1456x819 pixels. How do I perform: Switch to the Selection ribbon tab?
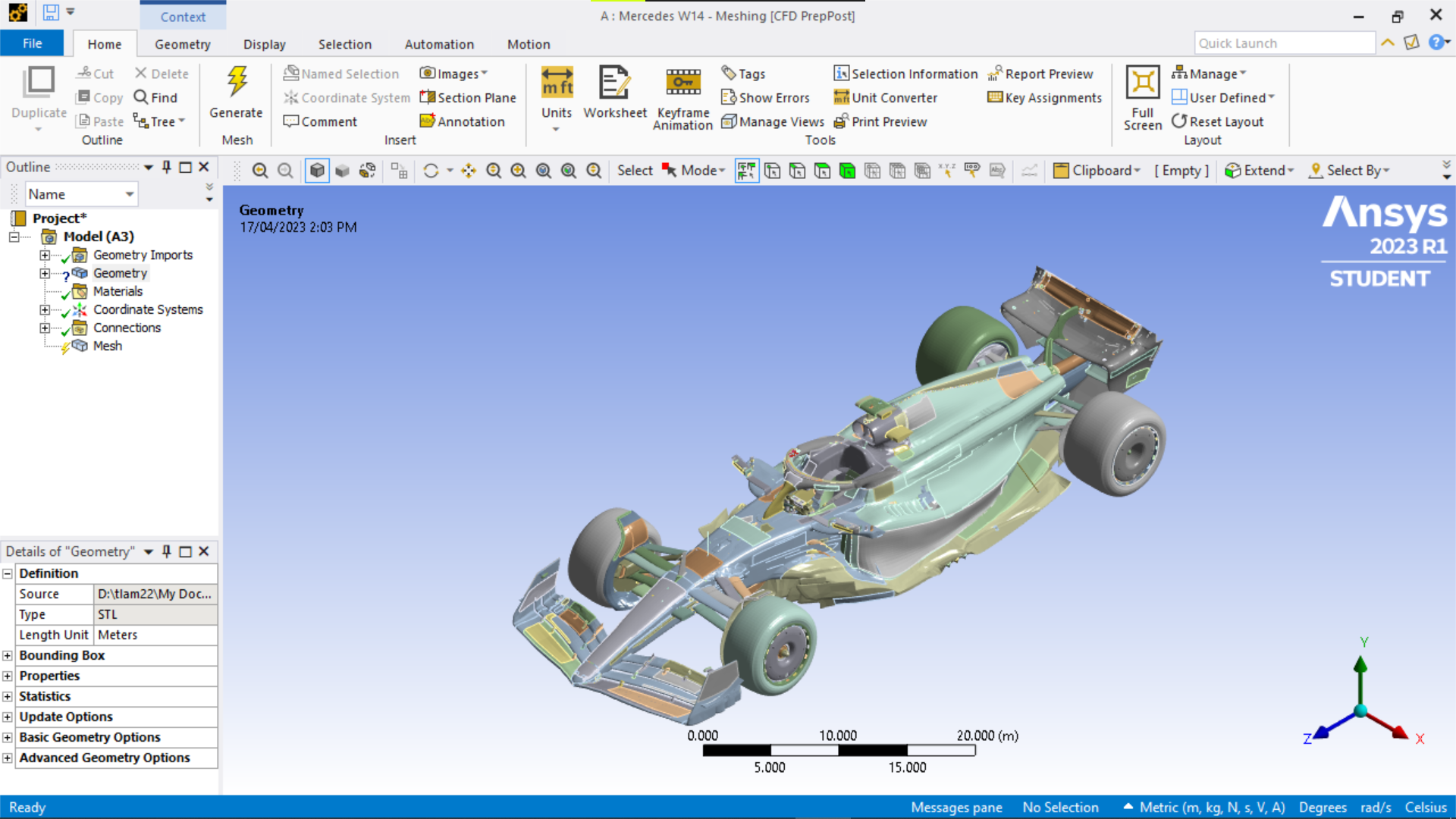(345, 44)
